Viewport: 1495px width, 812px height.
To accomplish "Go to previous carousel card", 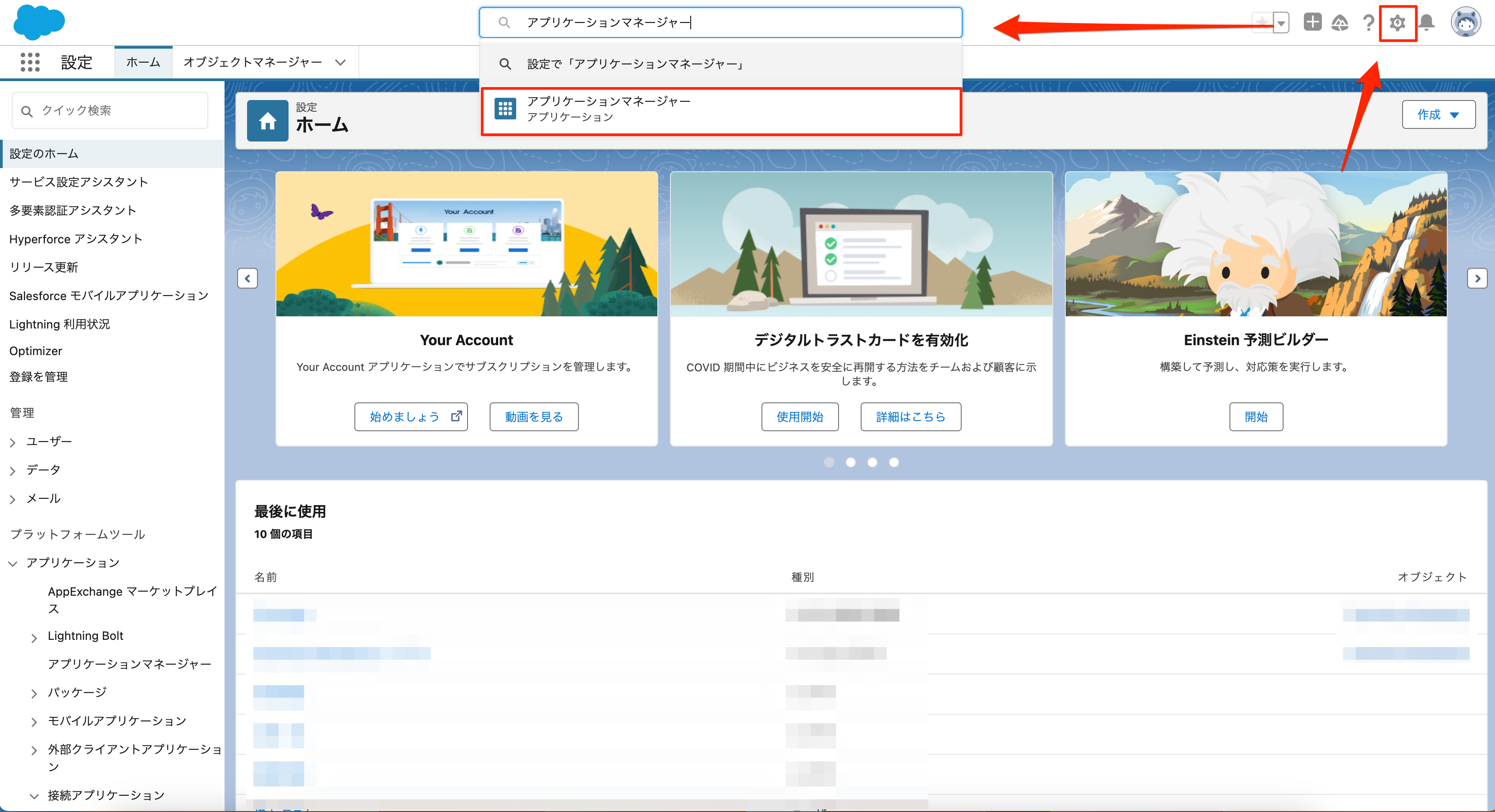I will [247, 278].
